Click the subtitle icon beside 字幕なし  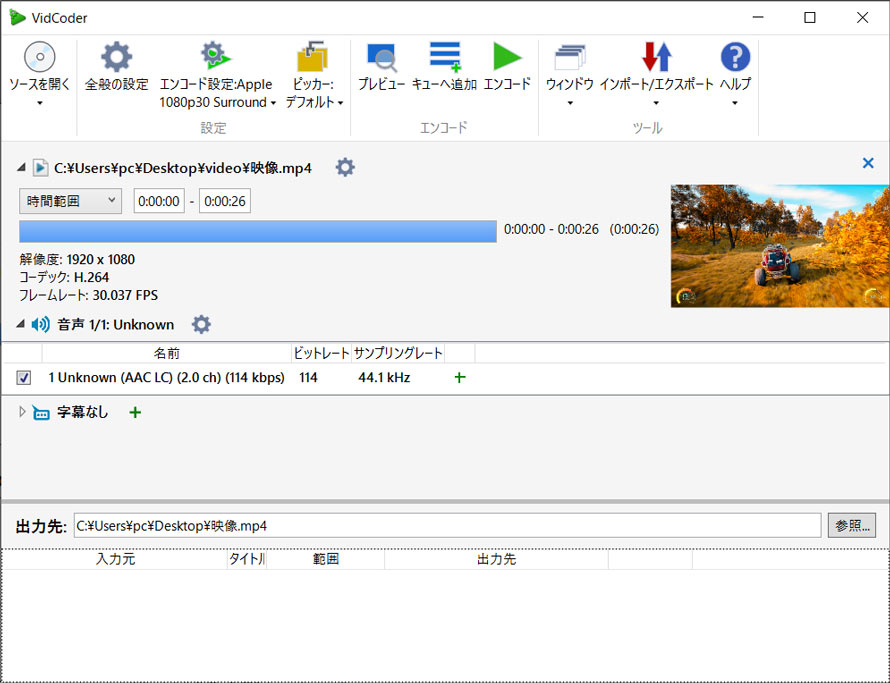point(41,413)
